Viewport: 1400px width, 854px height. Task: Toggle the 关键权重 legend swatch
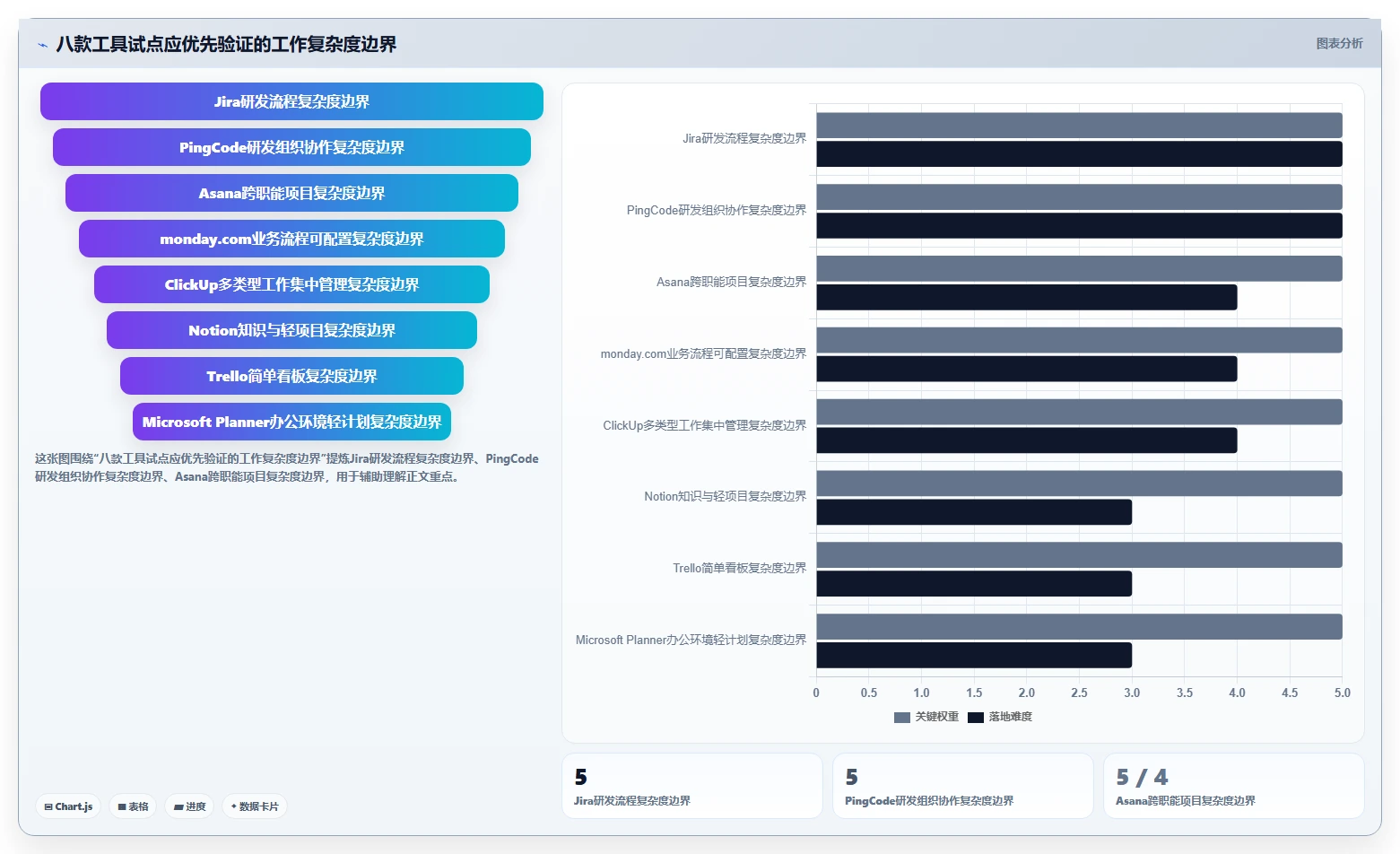click(902, 717)
